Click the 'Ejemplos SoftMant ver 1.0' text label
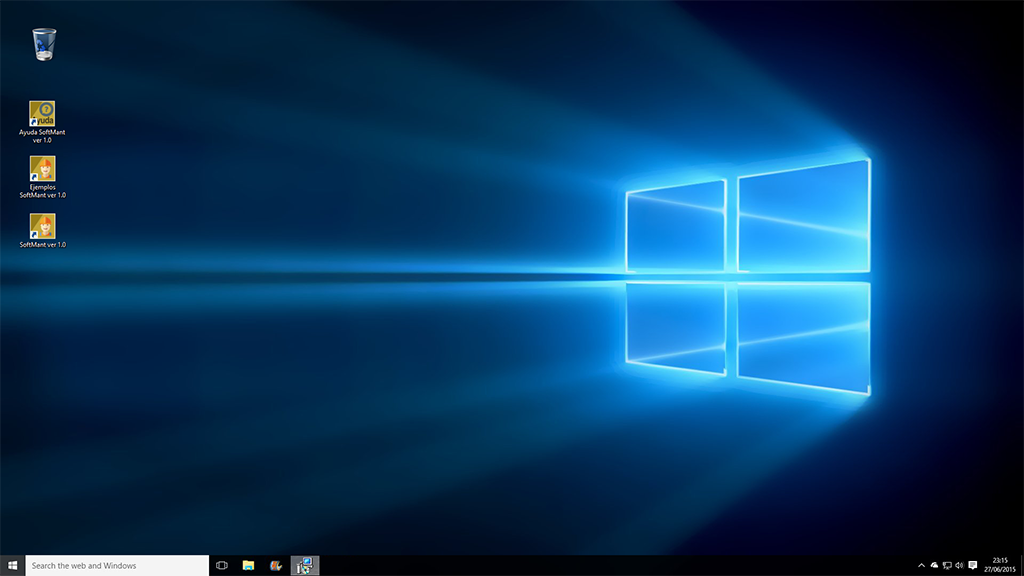The image size is (1024, 576). coord(42,191)
